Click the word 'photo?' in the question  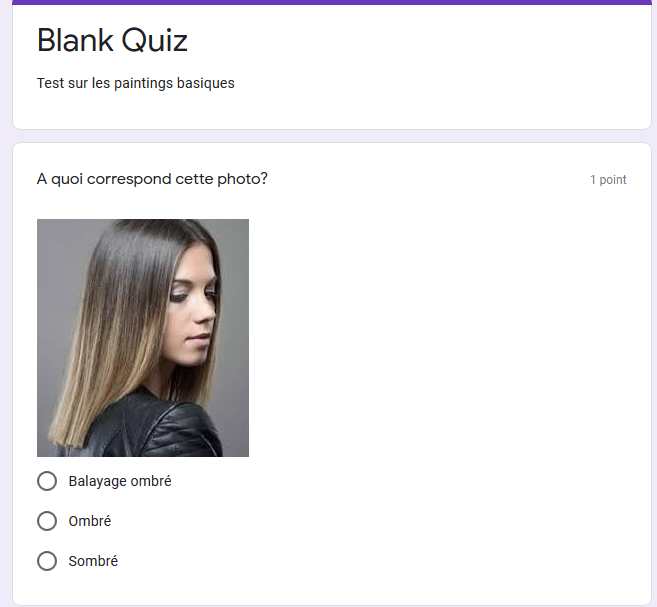click(x=242, y=179)
